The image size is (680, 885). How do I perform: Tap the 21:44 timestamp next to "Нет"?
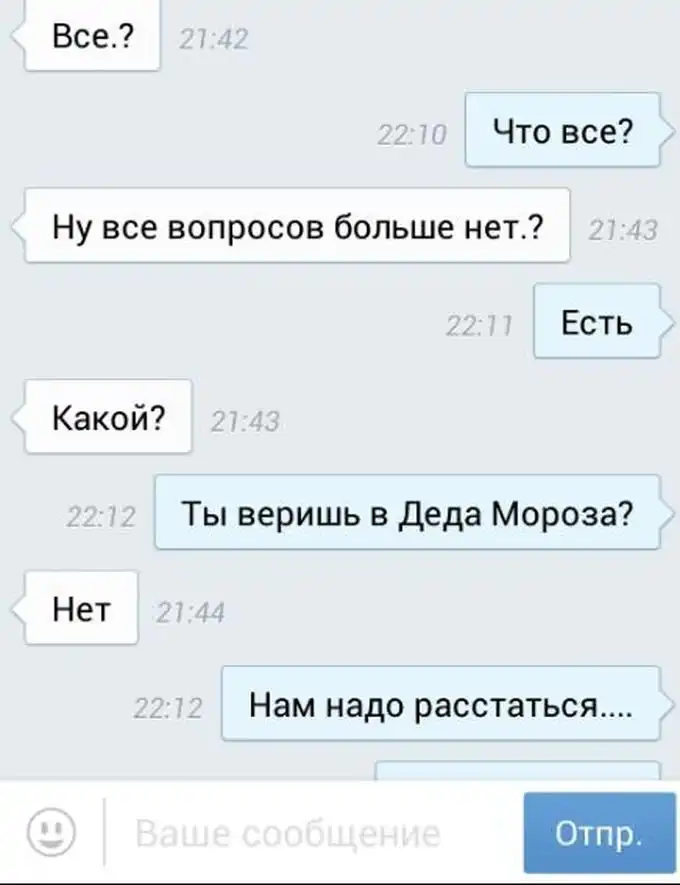coord(190,612)
